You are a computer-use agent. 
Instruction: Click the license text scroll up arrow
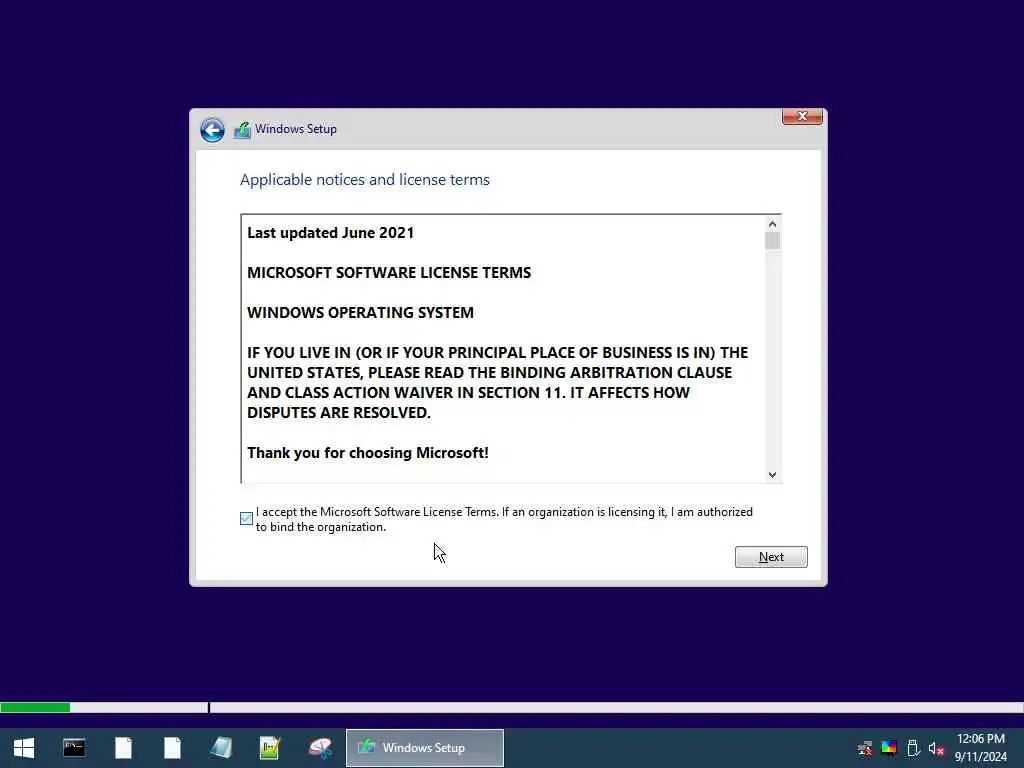(773, 224)
